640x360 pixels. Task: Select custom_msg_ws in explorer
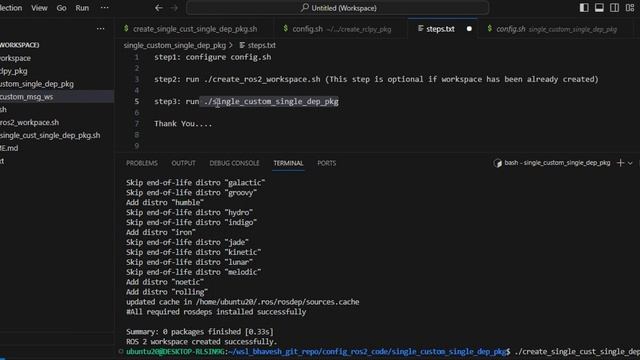pos(57,97)
